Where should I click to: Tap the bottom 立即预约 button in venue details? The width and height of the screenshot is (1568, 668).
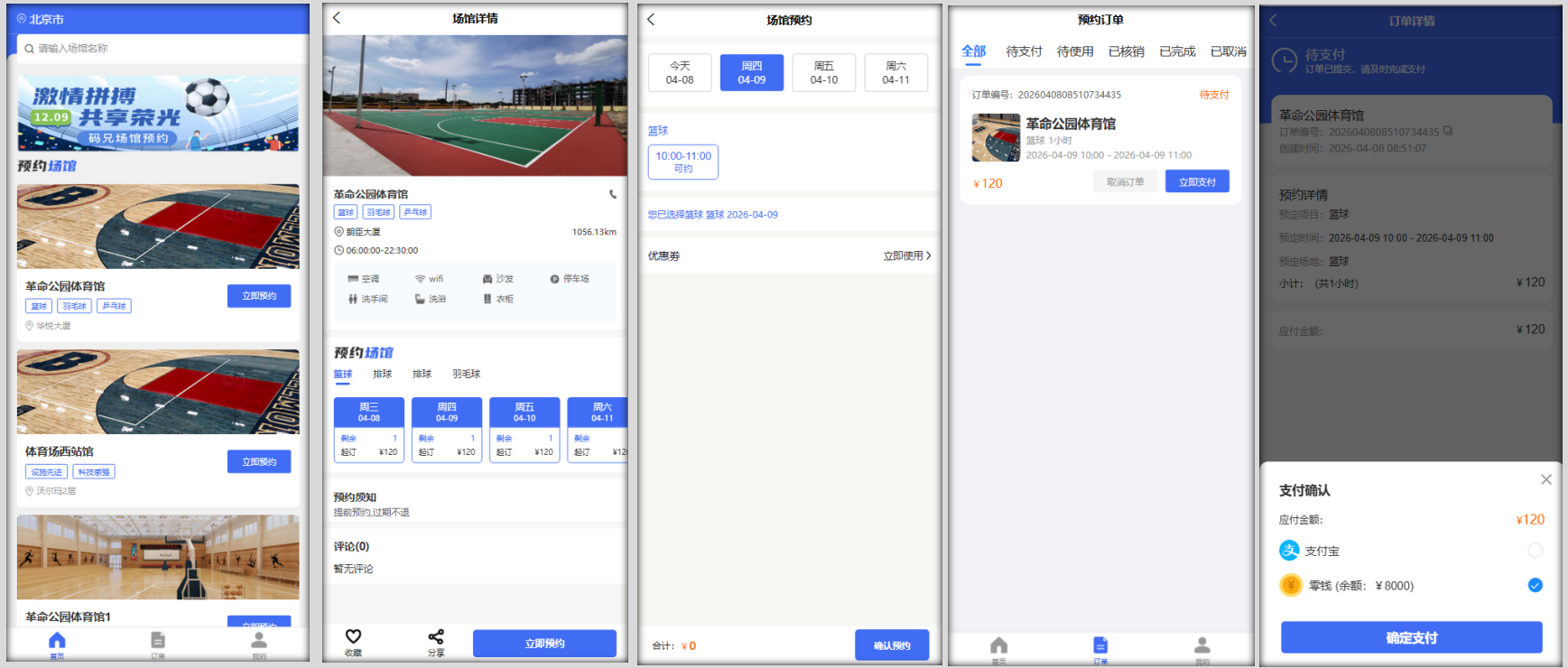click(x=544, y=643)
